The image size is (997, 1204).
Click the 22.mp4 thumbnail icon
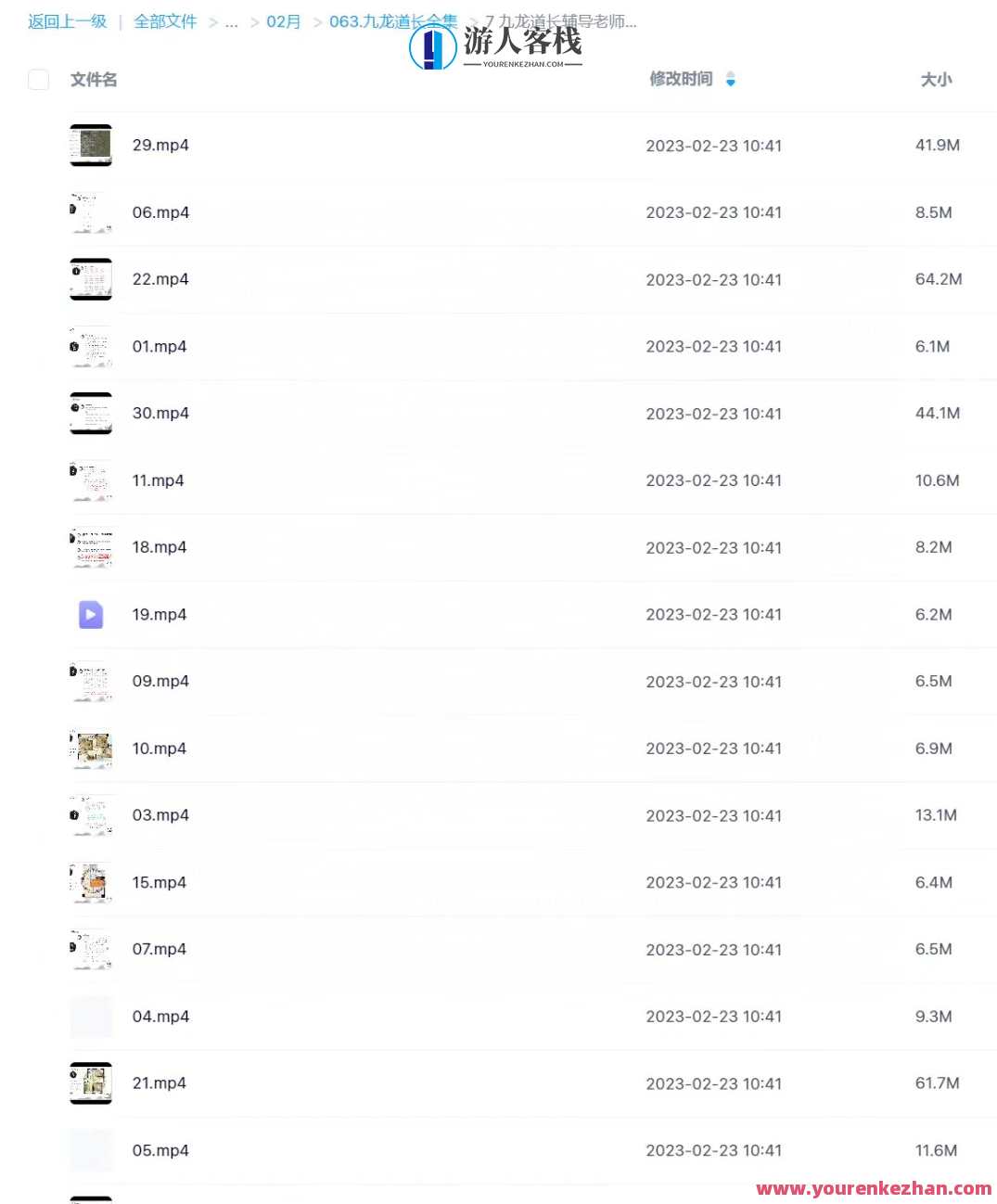tap(91, 279)
